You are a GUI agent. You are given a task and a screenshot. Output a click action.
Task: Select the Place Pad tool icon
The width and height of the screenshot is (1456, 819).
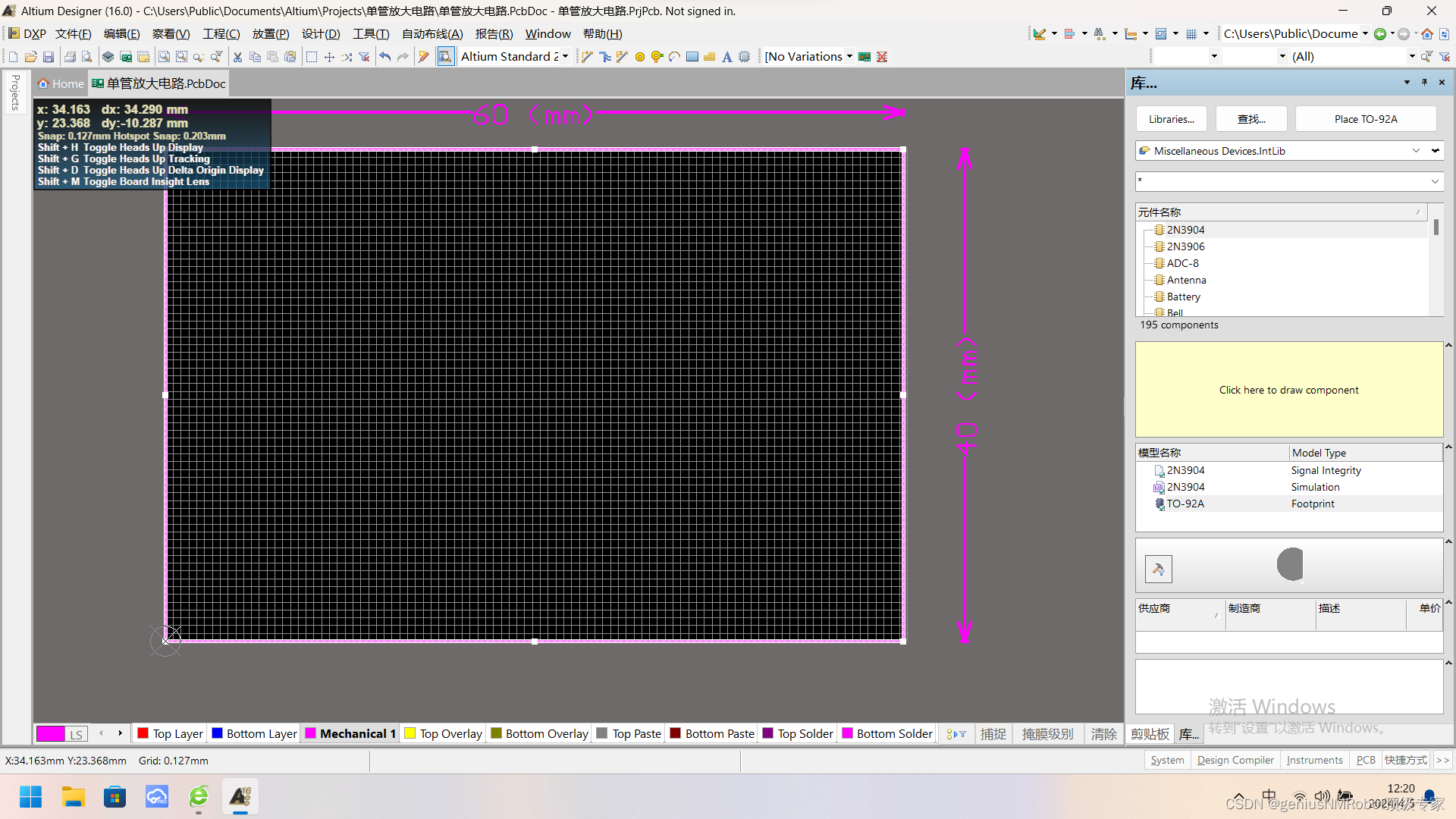640,57
